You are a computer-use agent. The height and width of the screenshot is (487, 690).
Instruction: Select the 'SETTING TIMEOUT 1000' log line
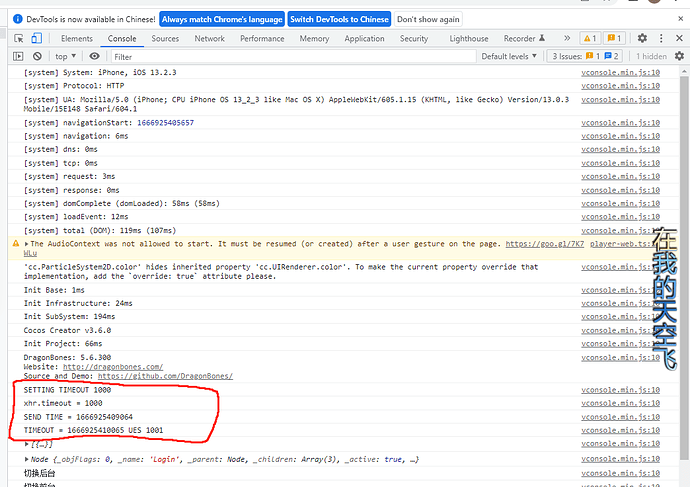point(67,390)
